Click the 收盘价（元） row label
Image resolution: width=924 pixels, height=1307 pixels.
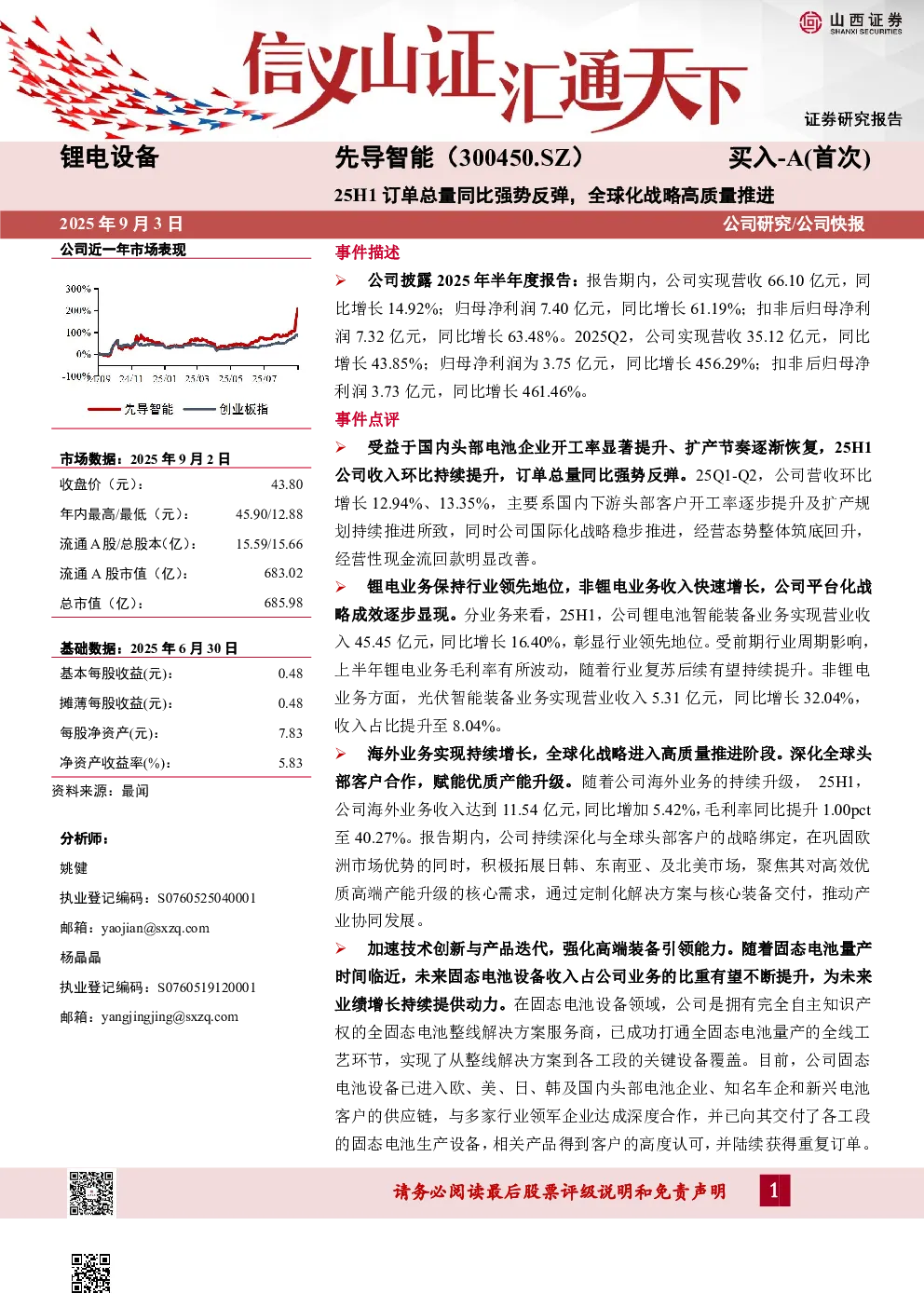[x=102, y=484]
